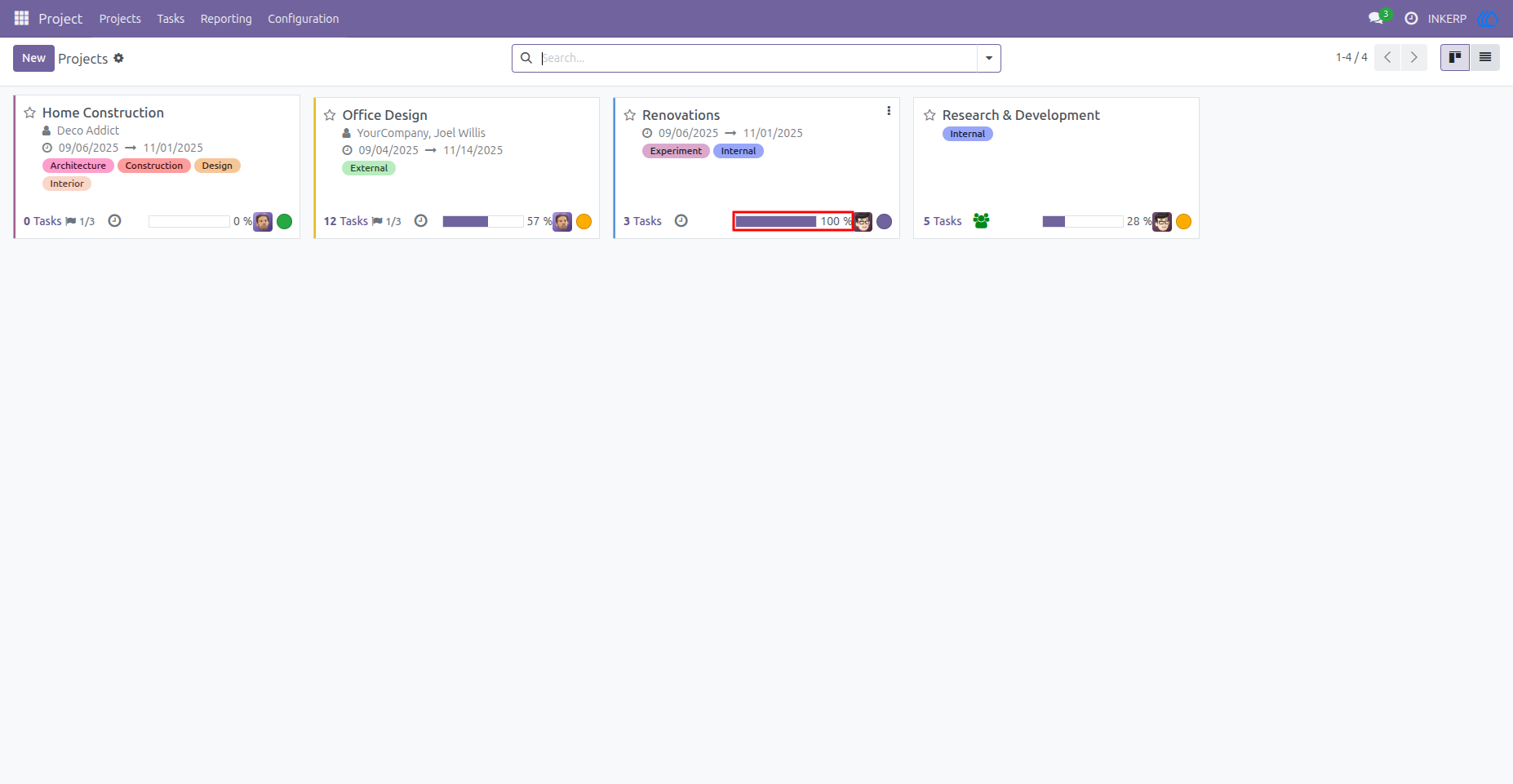Click YourCompany, Joel Willis customer name
The height and width of the screenshot is (784, 1513).
click(421, 133)
